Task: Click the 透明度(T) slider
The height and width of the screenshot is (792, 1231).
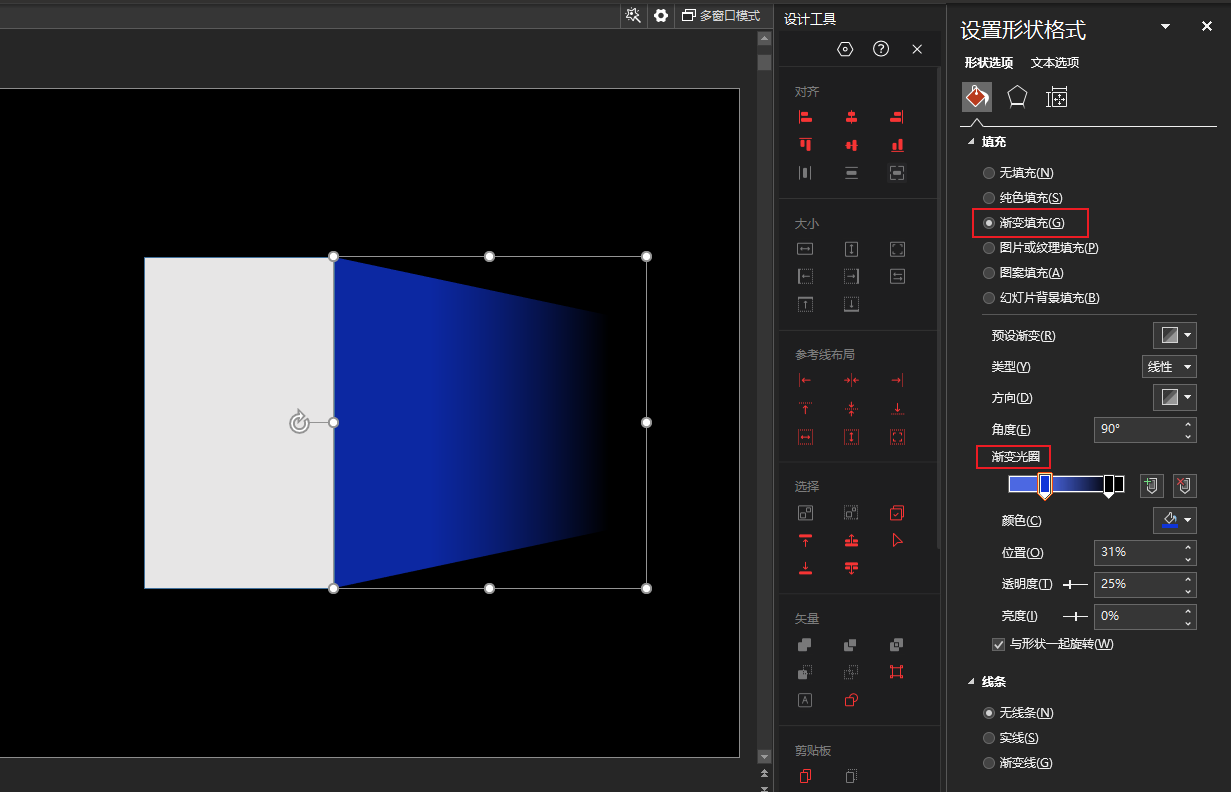Action: click(1075, 584)
